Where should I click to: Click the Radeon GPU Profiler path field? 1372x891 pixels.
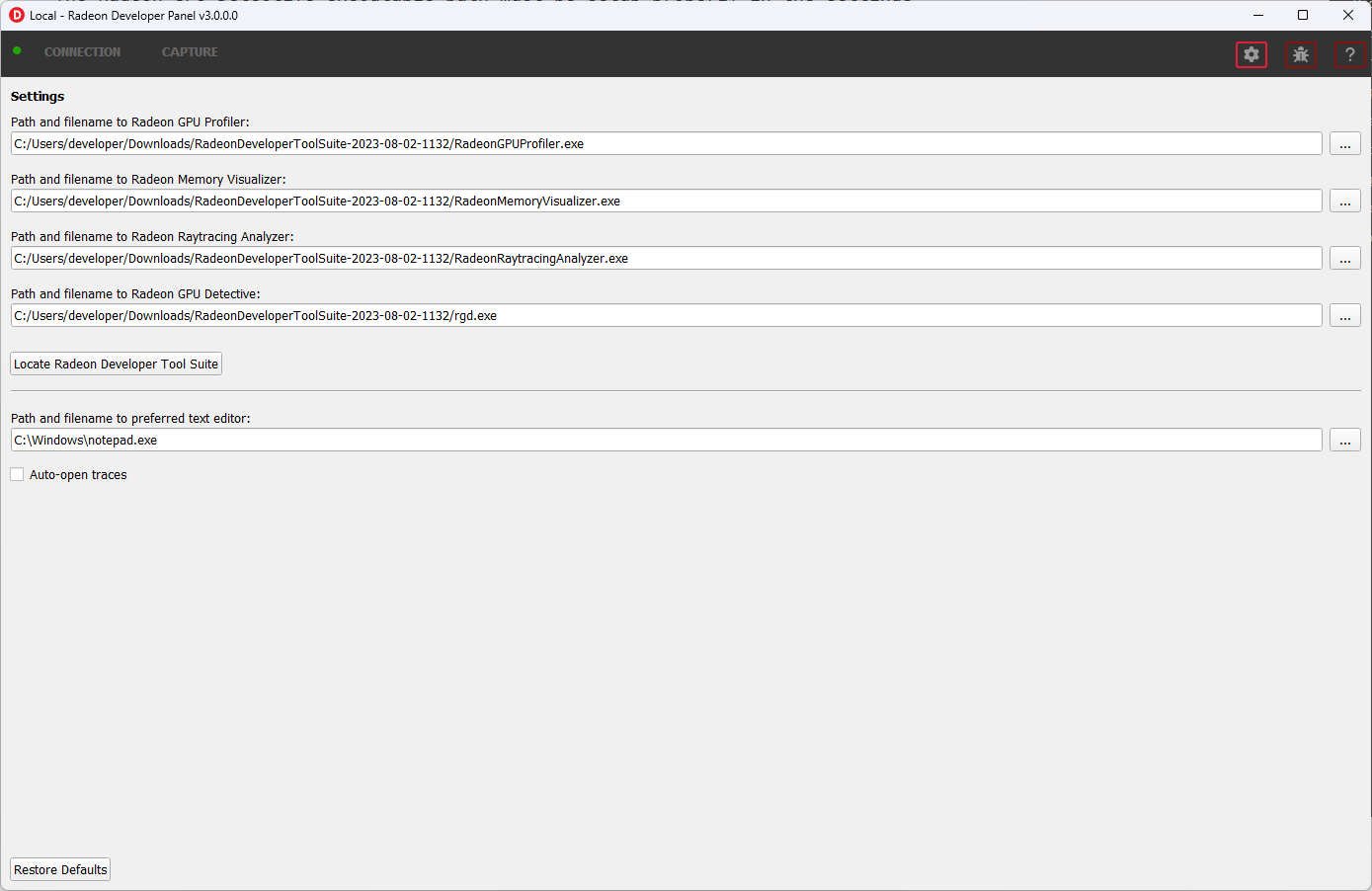coord(666,144)
